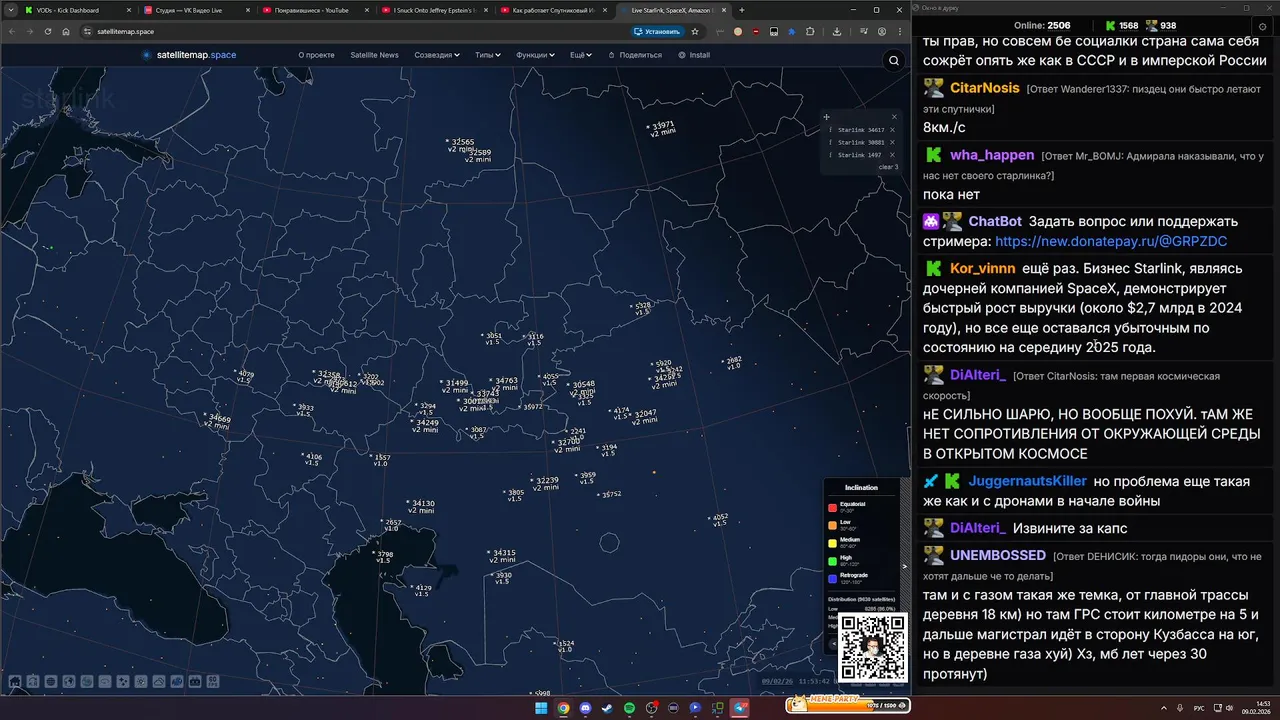Open the 'О проекте' menu item
Viewport: 1280px width, 720px height.
316,55
